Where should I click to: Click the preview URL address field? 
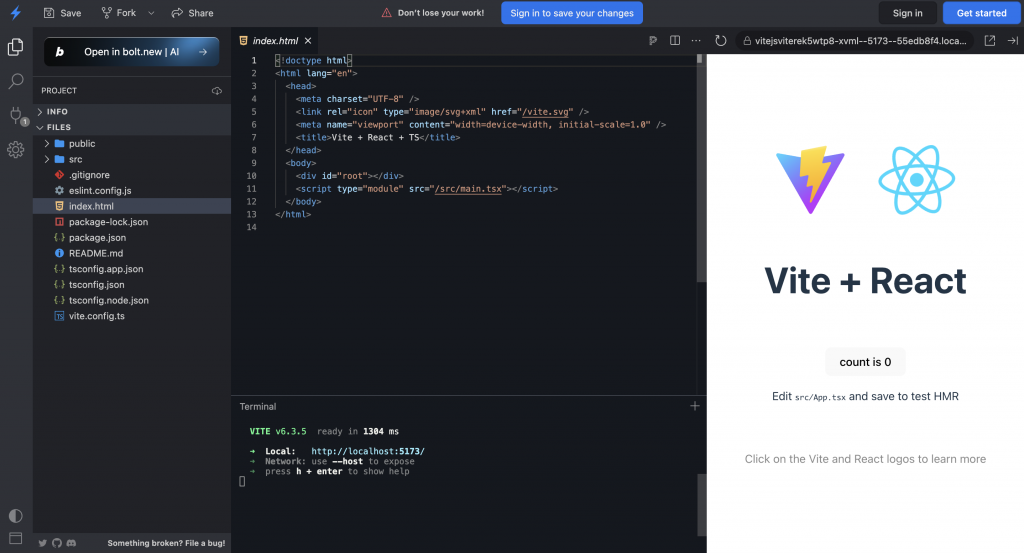855,40
